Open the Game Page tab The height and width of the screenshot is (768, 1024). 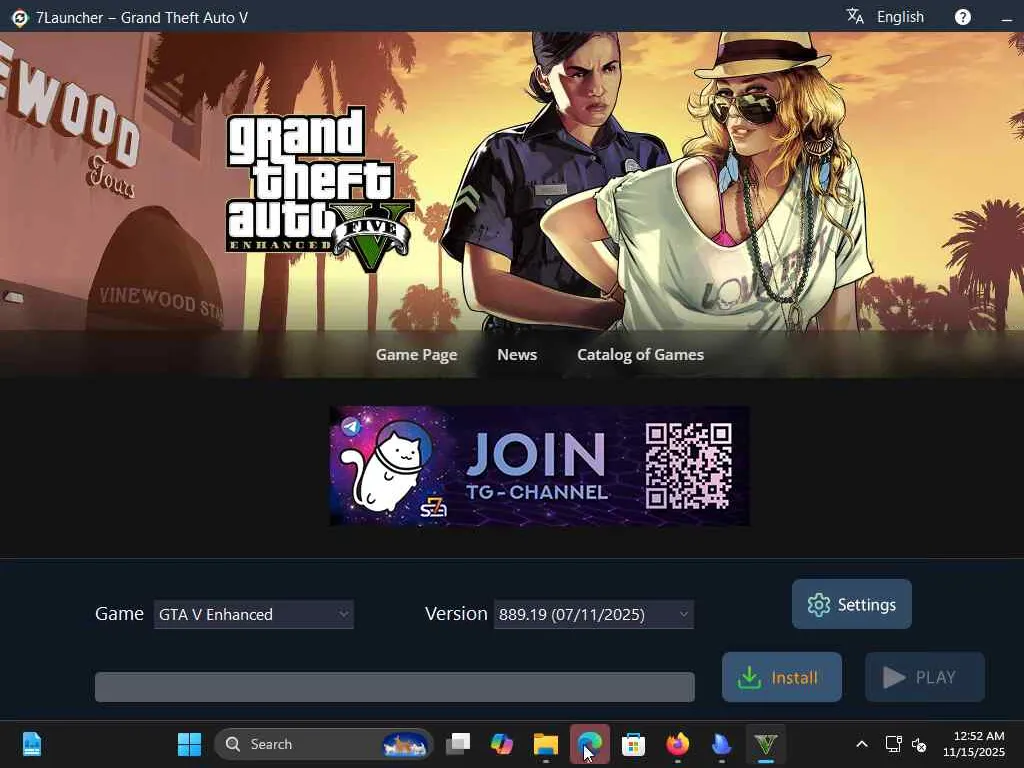(x=416, y=355)
